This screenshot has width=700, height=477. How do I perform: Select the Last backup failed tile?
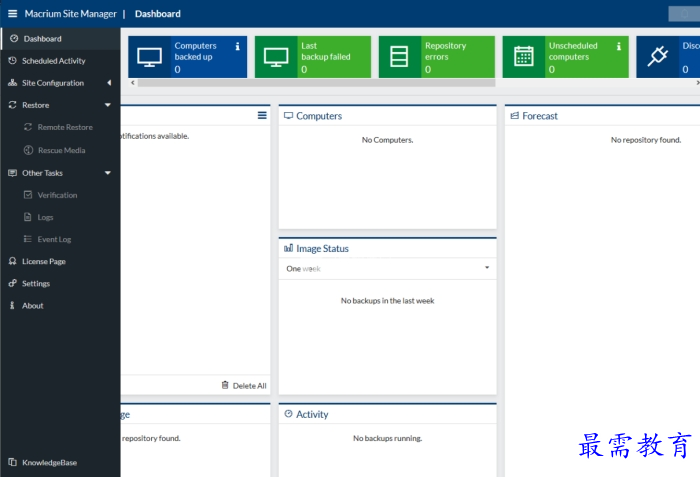(x=313, y=57)
